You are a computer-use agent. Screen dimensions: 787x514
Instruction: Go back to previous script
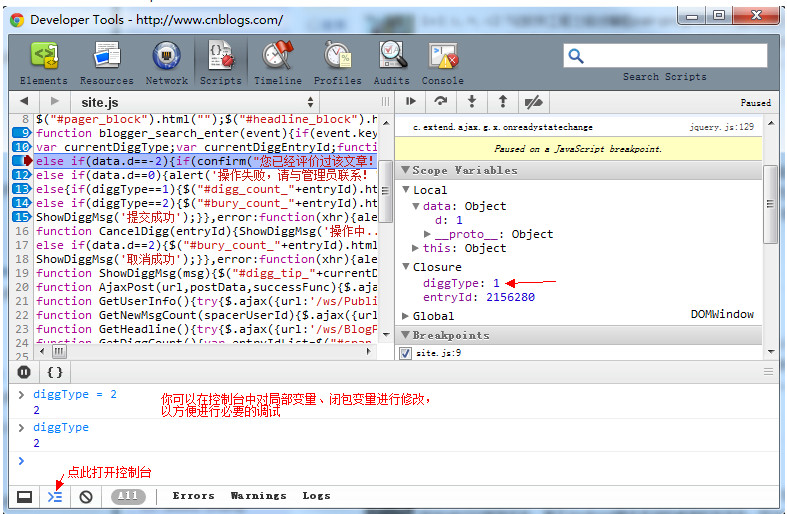click(24, 101)
